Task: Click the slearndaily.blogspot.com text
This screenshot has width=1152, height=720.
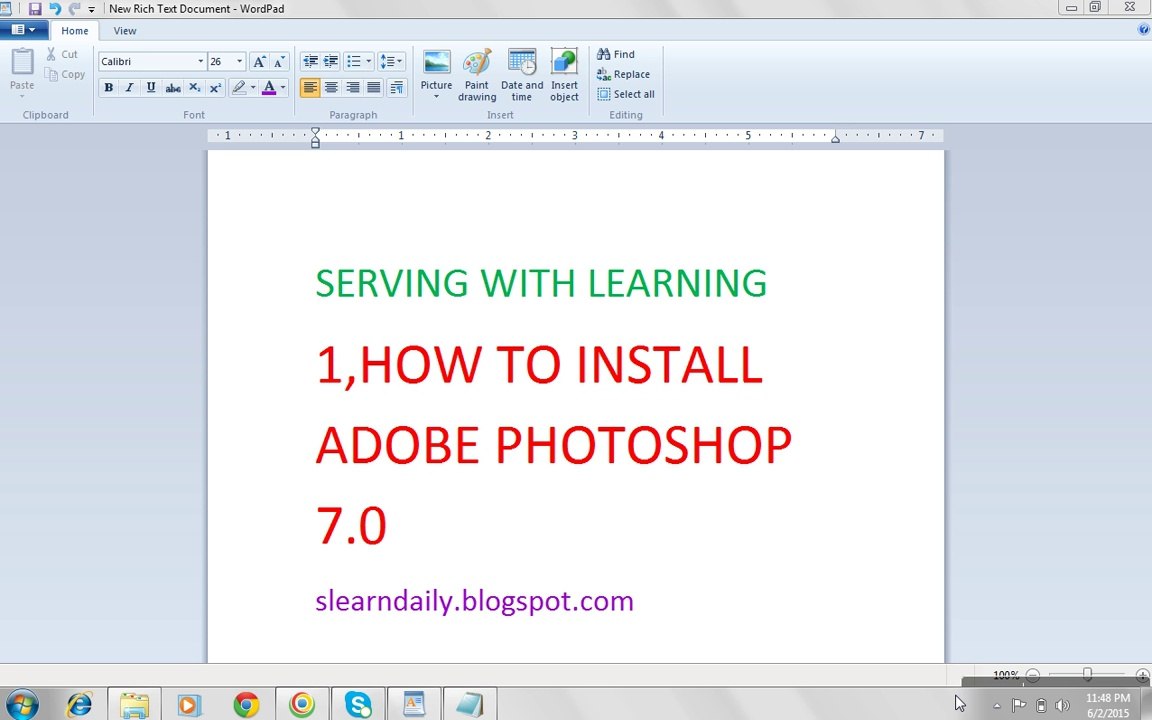Action: click(475, 601)
